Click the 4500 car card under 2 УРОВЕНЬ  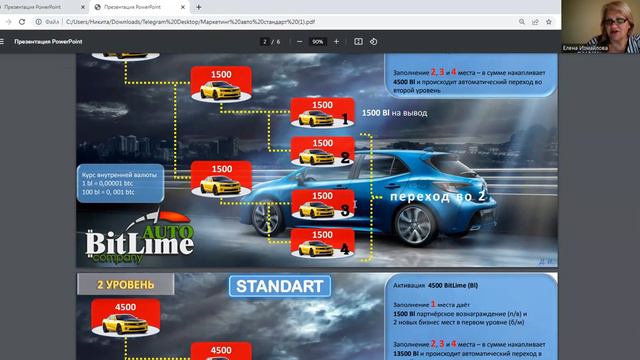[x=125, y=318]
